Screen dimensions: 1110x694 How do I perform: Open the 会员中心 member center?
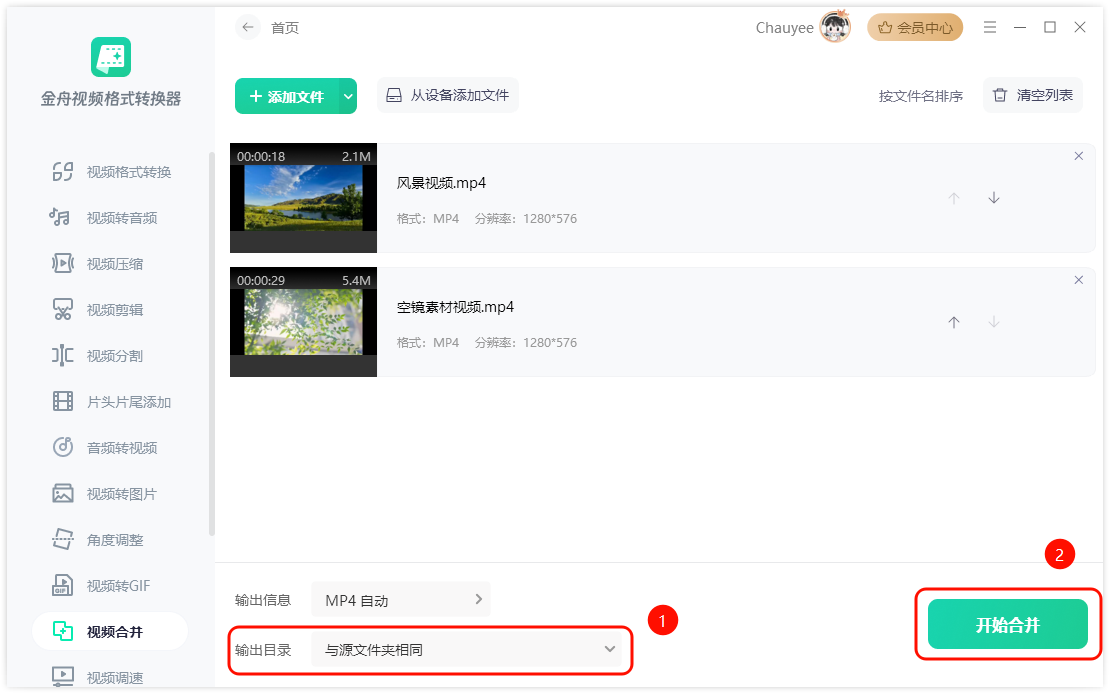click(915, 28)
